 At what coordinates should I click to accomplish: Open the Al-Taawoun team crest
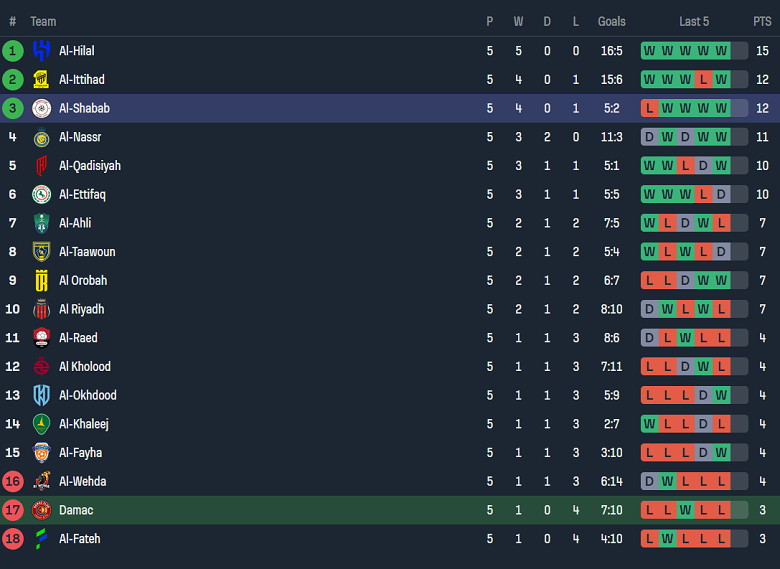pos(41,252)
